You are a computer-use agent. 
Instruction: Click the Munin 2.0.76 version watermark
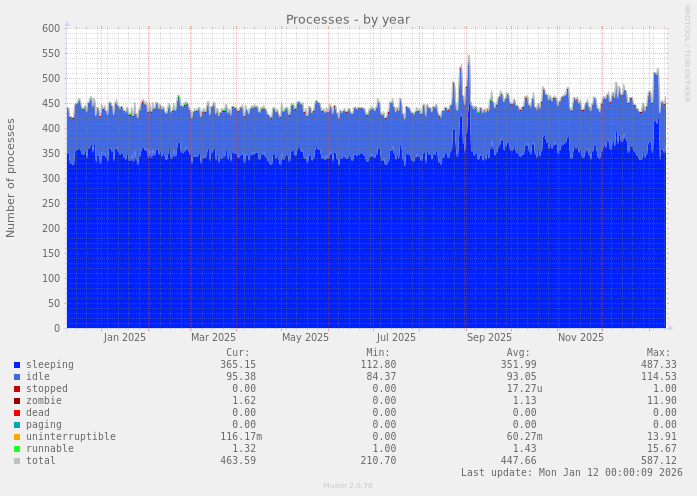click(x=348, y=486)
